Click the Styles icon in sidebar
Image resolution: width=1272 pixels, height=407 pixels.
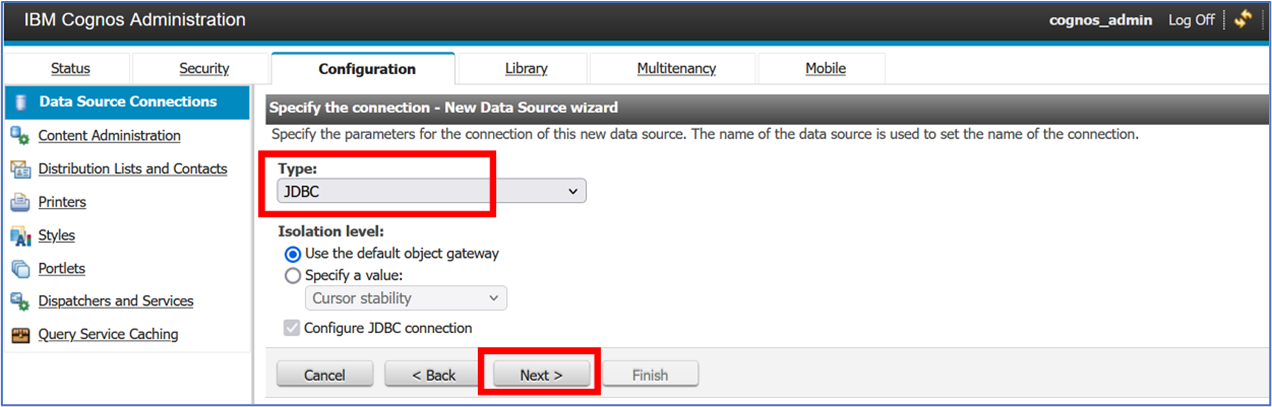[x=20, y=236]
